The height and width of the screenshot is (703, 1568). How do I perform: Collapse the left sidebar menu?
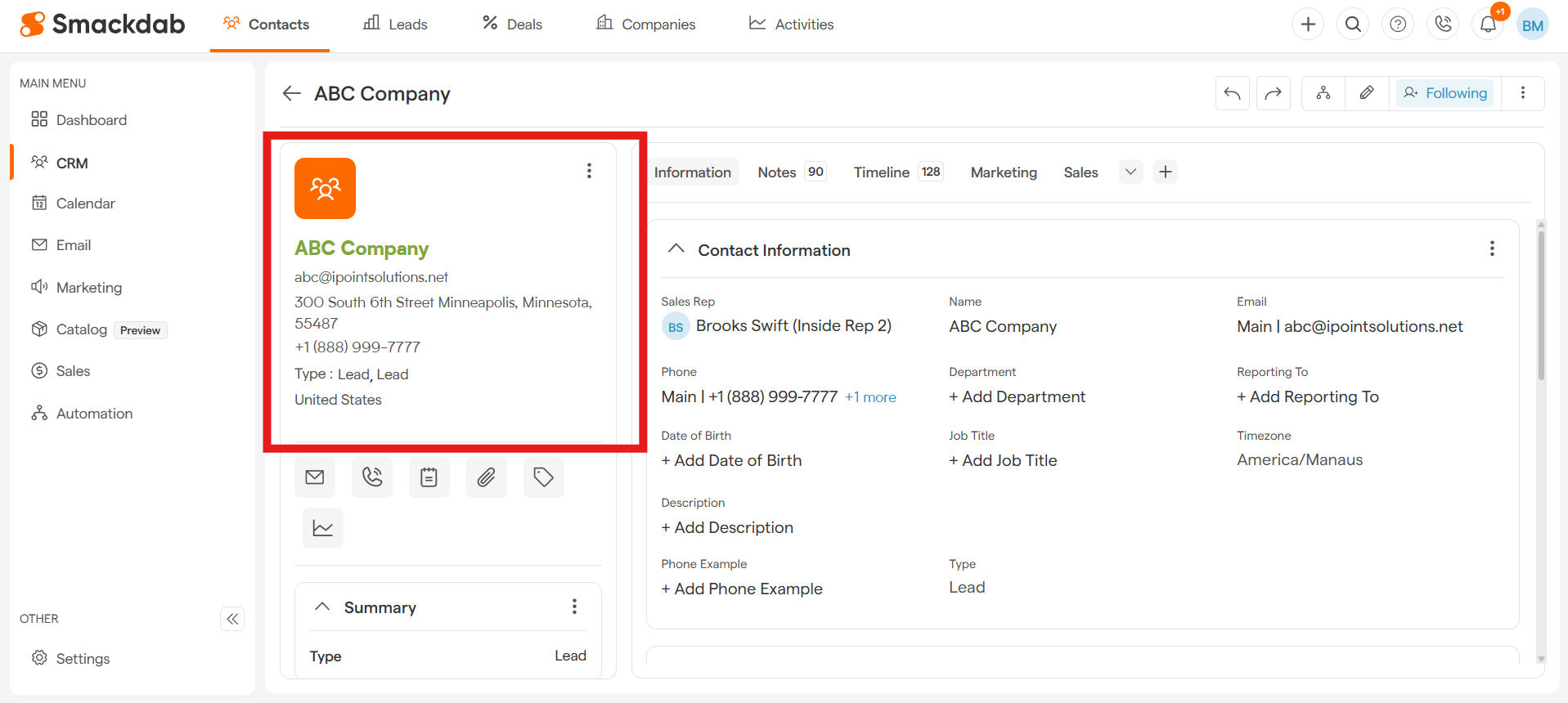232,619
